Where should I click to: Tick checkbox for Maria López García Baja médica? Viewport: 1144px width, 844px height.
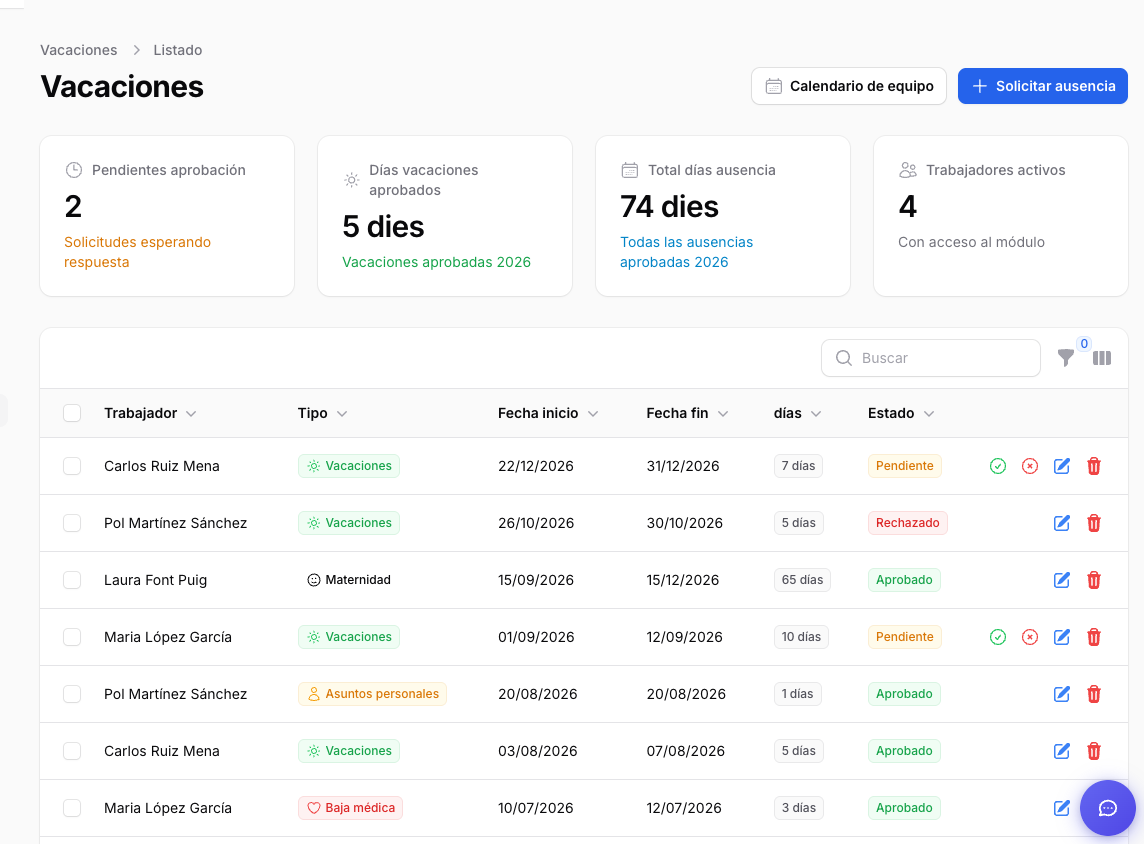[72, 808]
